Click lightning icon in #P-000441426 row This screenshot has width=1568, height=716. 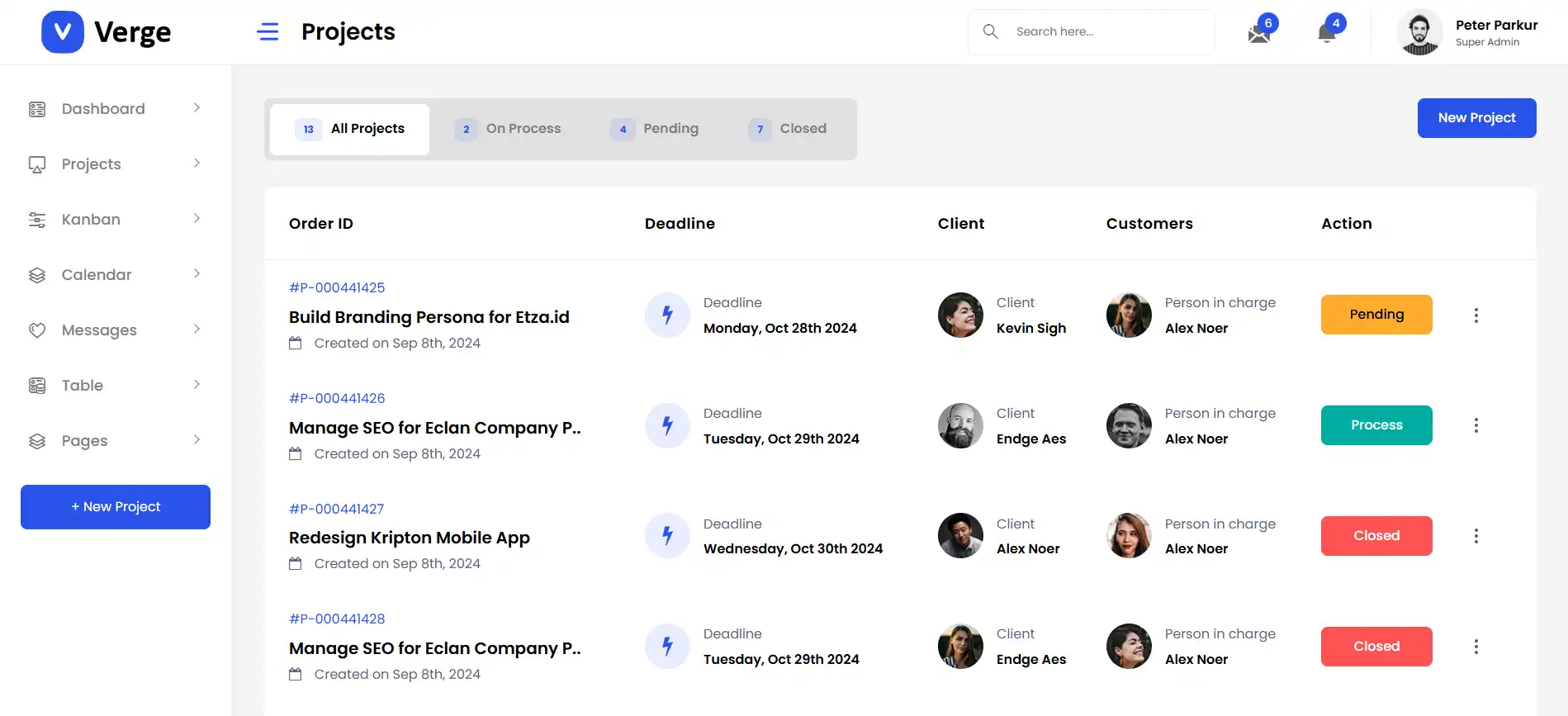click(x=667, y=425)
